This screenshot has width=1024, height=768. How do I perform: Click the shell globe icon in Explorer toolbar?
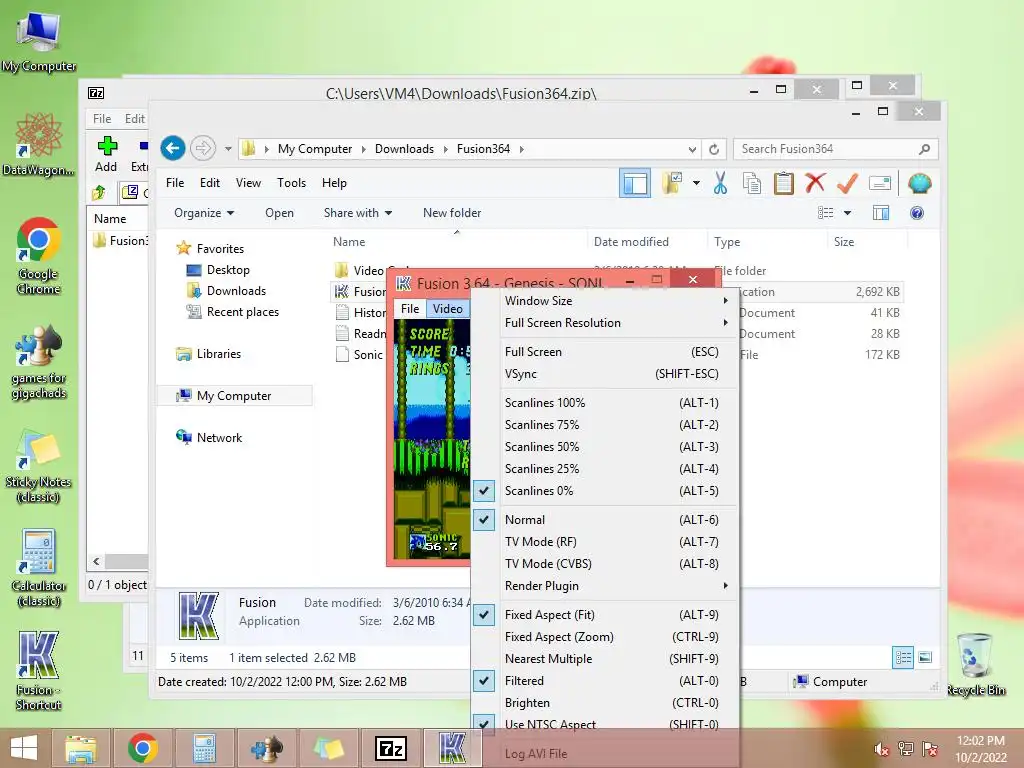tap(920, 184)
